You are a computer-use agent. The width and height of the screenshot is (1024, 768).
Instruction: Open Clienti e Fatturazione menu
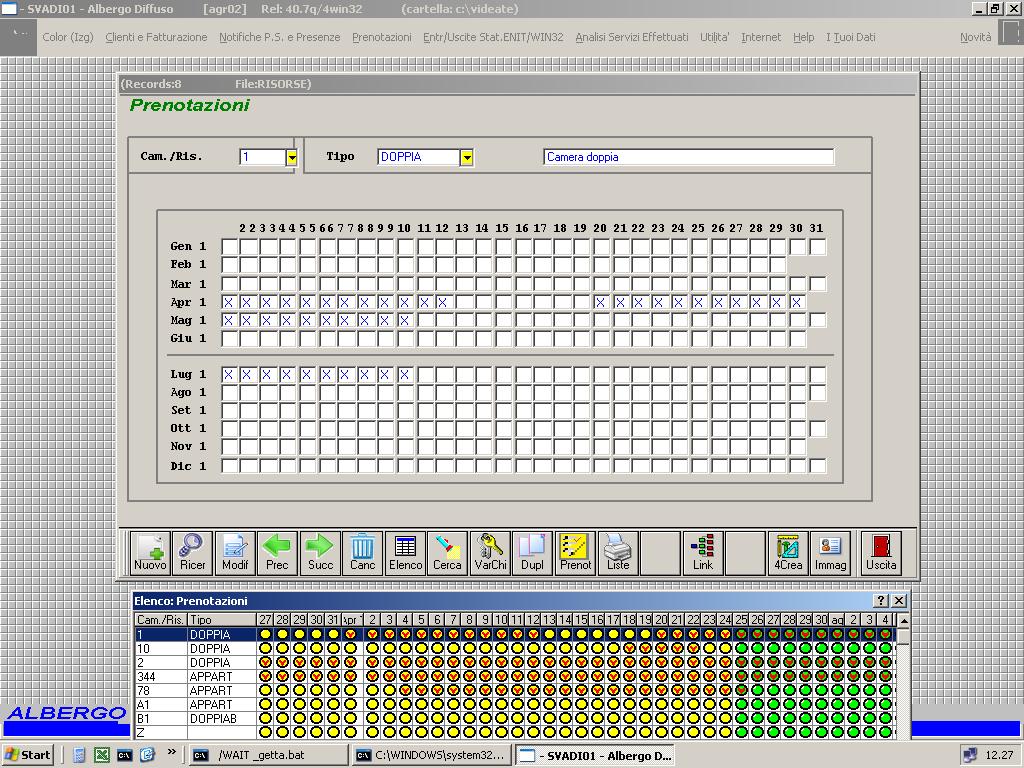click(156, 37)
